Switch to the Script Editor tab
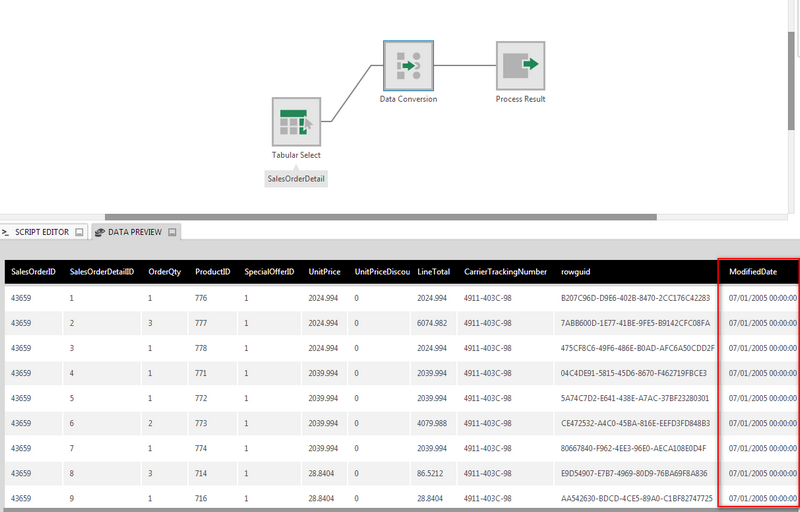The height and width of the screenshot is (512, 800). pos(41,232)
